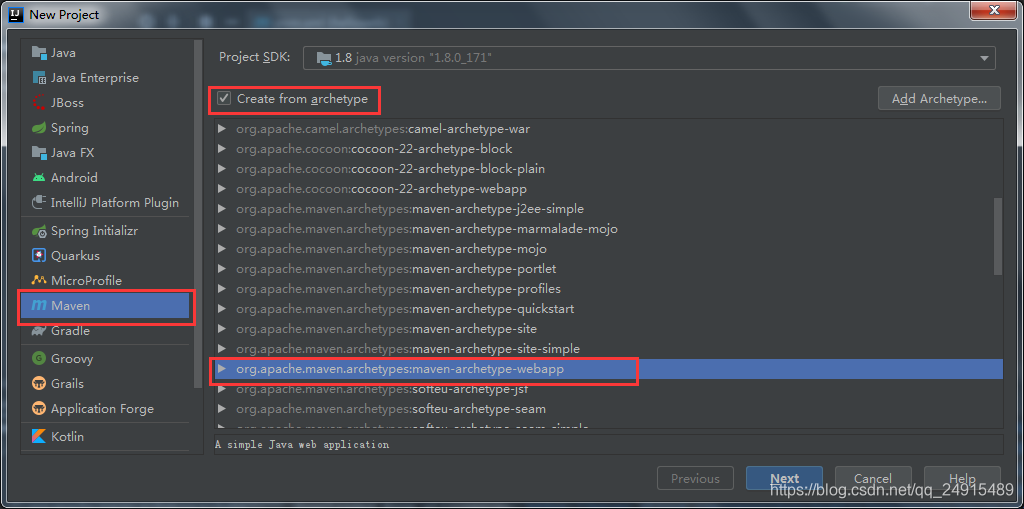1024x509 pixels.
Task: Click the project types sidebar scrollbar
Action: [199, 214]
